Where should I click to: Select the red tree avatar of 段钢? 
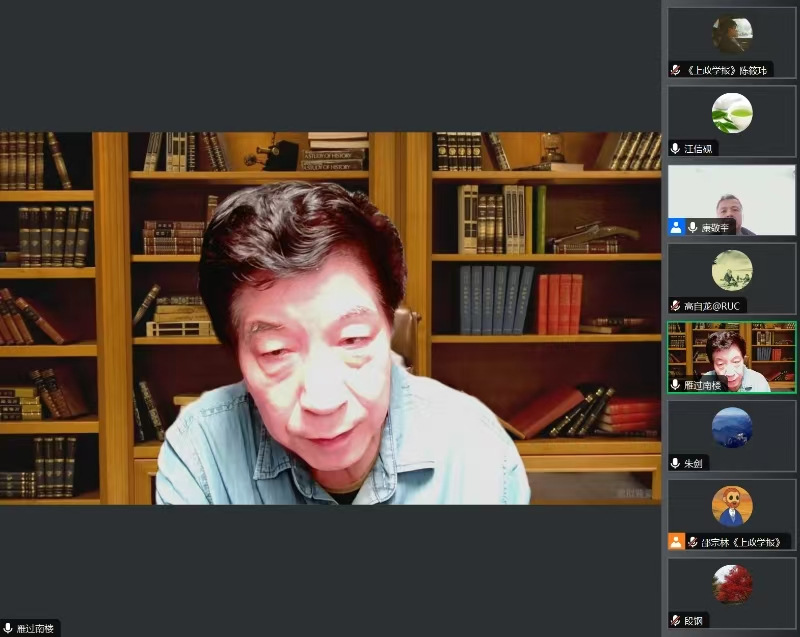coord(732,584)
